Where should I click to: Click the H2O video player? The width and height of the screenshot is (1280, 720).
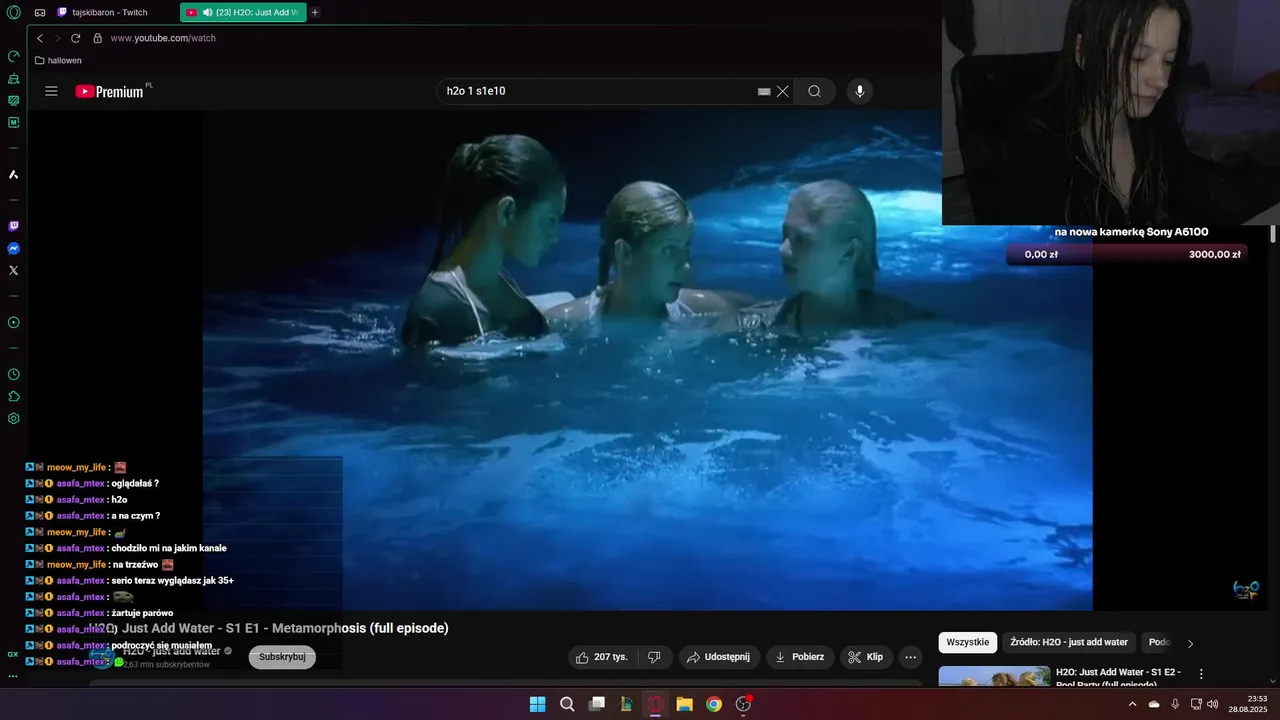pos(647,360)
